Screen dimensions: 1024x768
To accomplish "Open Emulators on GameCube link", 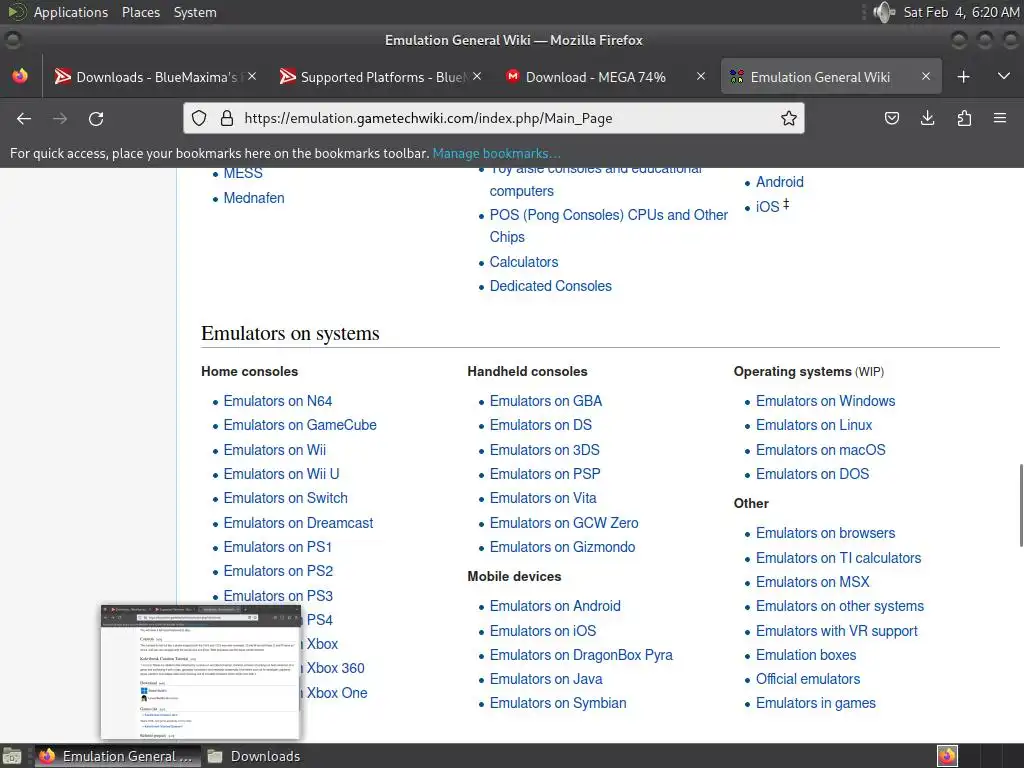I will coord(300,425).
